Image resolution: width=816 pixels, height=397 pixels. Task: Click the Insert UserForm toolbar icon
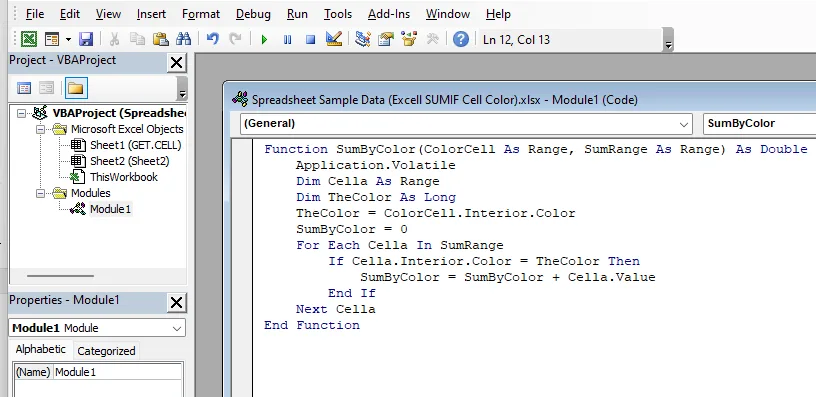[52, 40]
